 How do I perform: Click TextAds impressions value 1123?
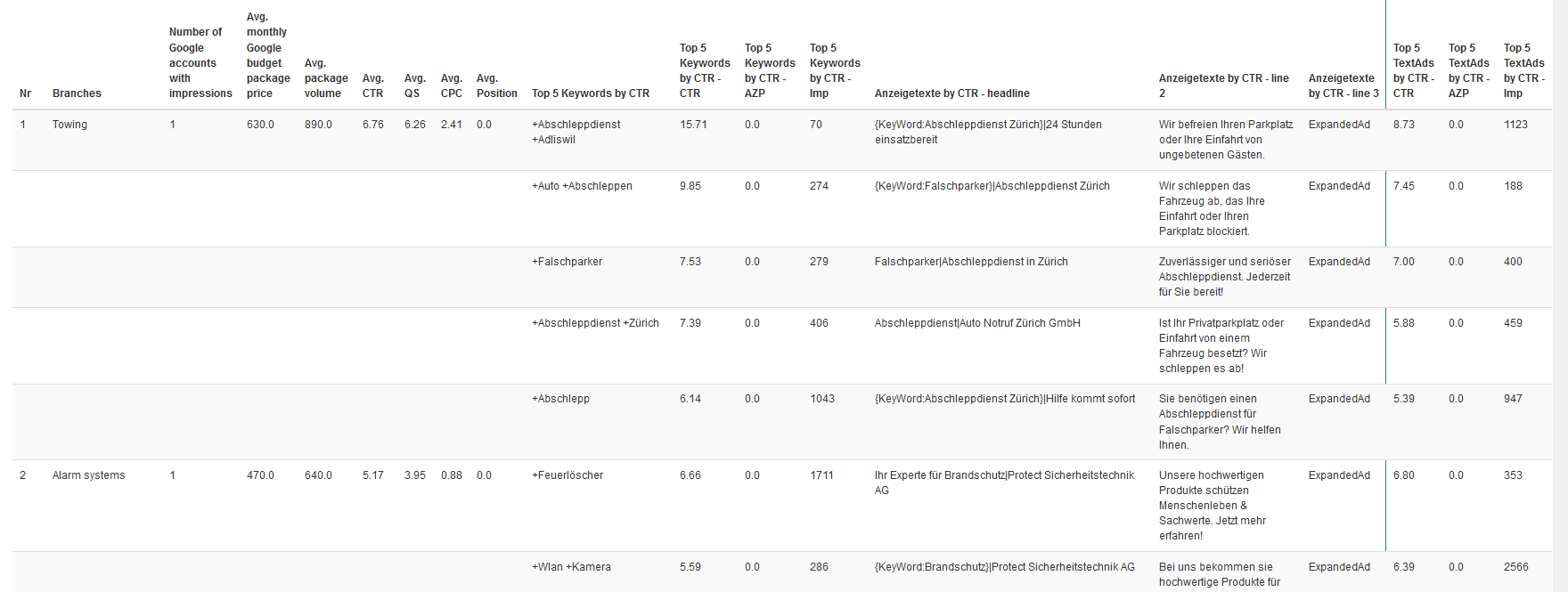coord(1515,125)
